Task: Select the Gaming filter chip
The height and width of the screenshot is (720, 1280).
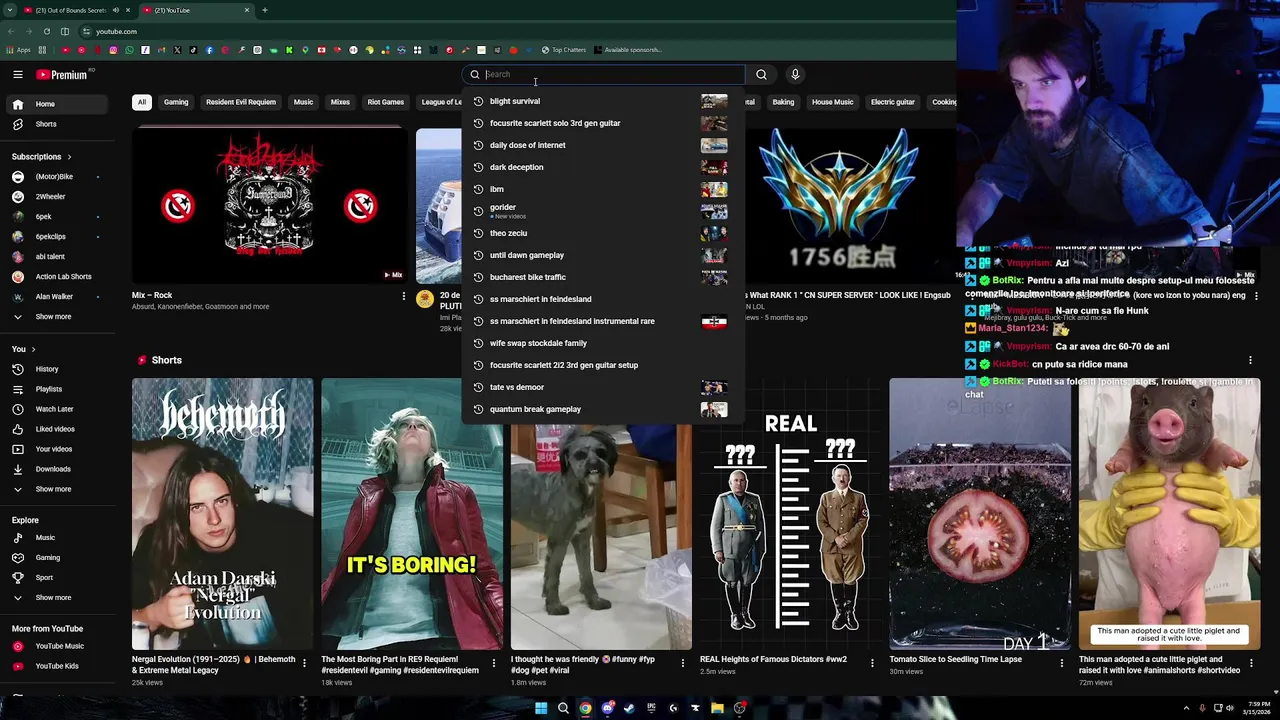Action: tap(176, 102)
